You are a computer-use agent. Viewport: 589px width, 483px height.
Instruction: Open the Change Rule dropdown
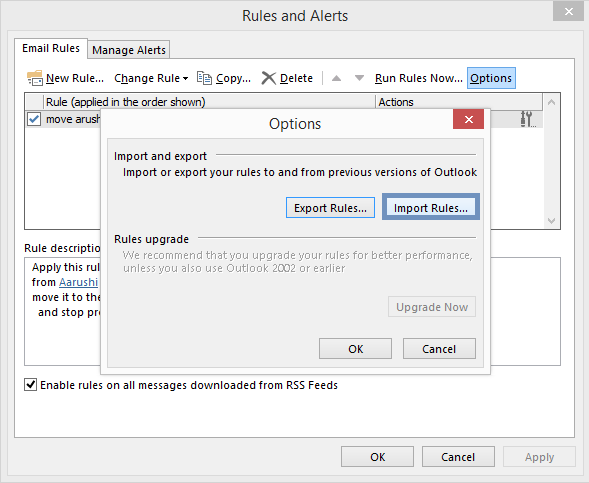[x=151, y=78]
